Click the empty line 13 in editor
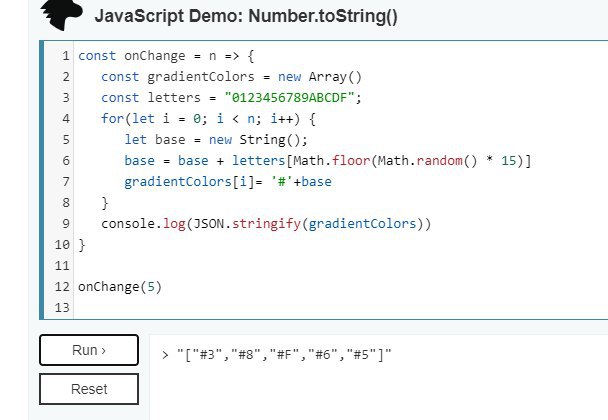608x420 pixels. pos(340,308)
